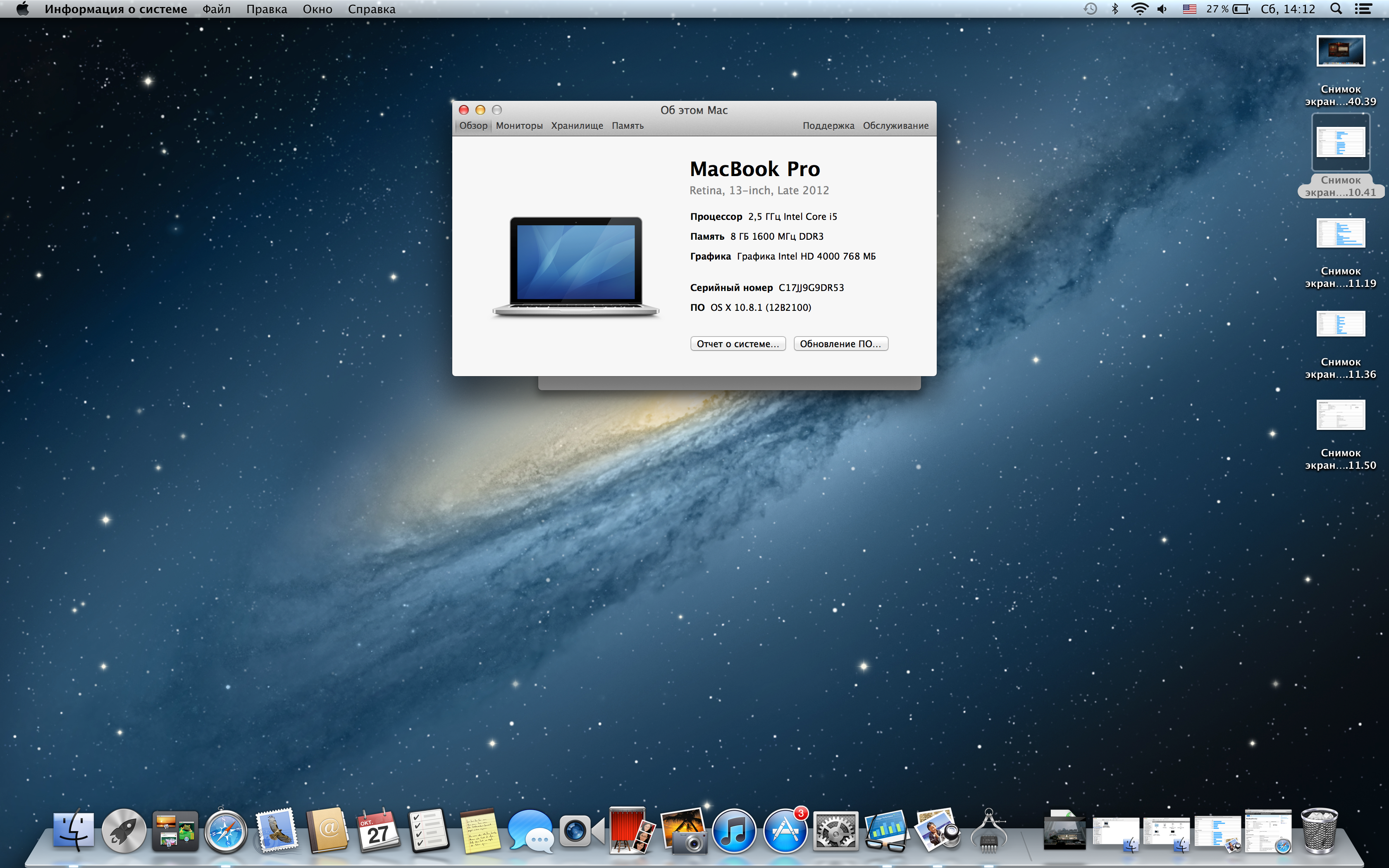The height and width of the screenshot is (868, 1389).
Task: Open System Preferences gear in the Dock
Action: point(835,831)
